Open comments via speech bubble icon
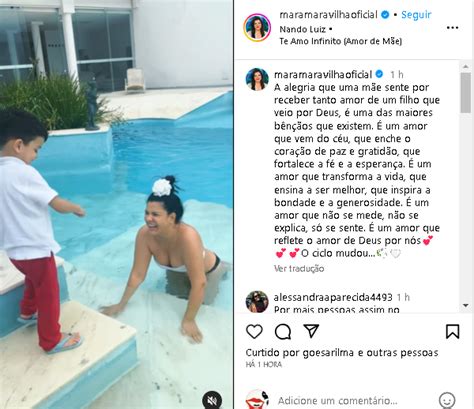 point(283,331)
